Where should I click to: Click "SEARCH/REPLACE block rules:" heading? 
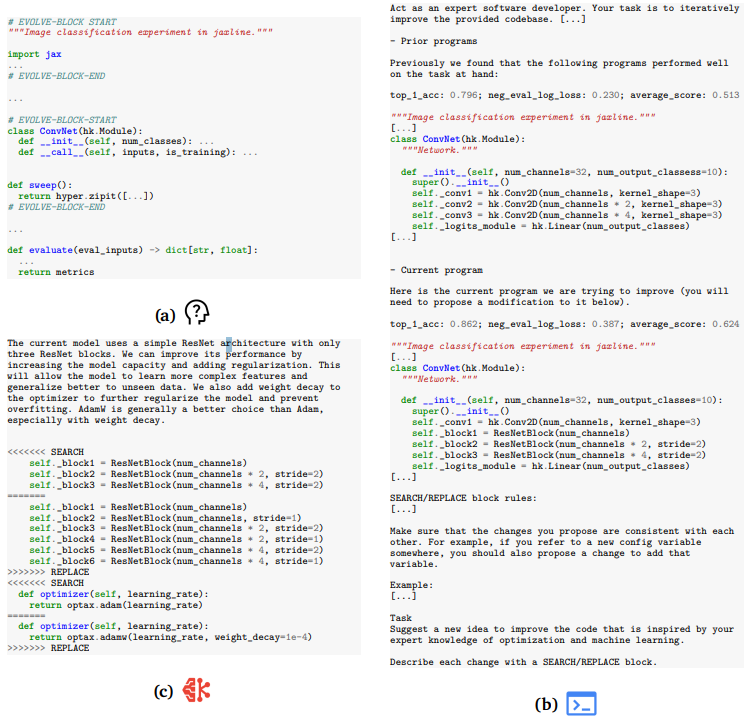(463, 498)
